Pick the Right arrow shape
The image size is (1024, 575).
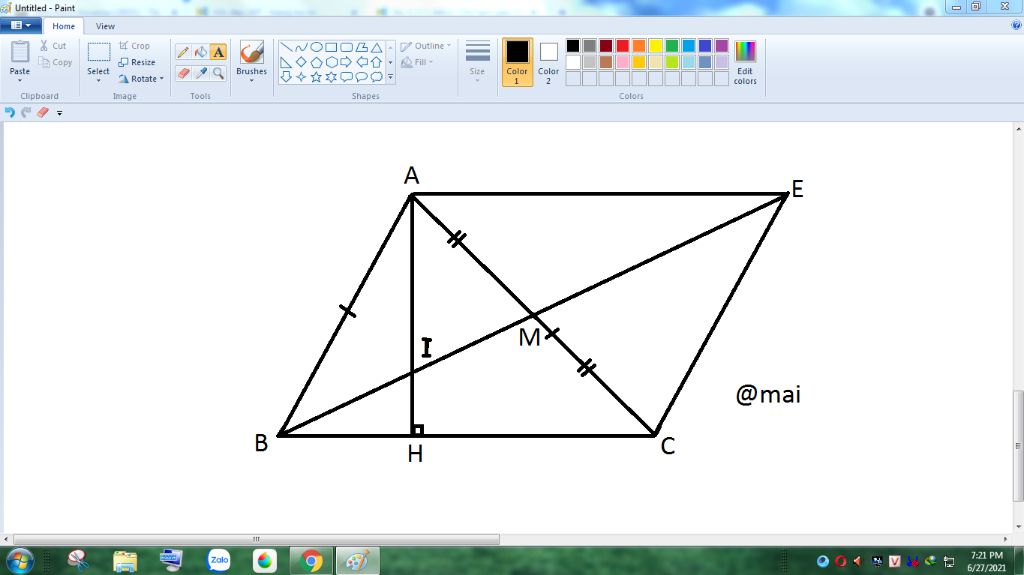(346, 62)
